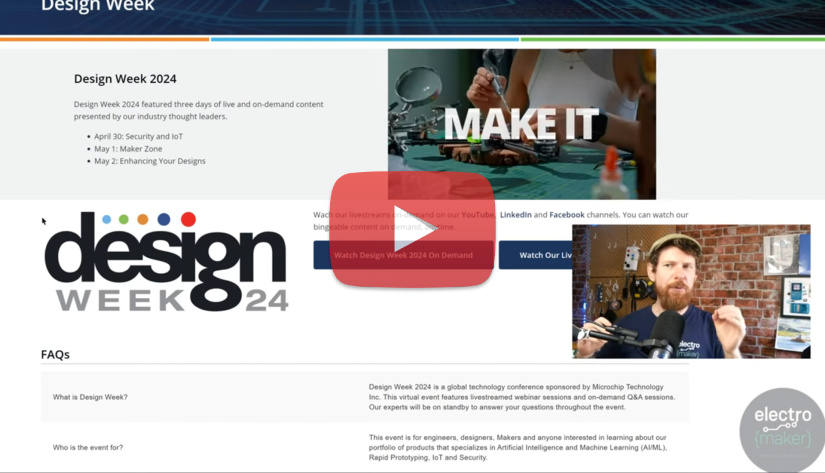Open the Facebook channel link
Viewport: 825px width, 473px height.
[567, 215]
